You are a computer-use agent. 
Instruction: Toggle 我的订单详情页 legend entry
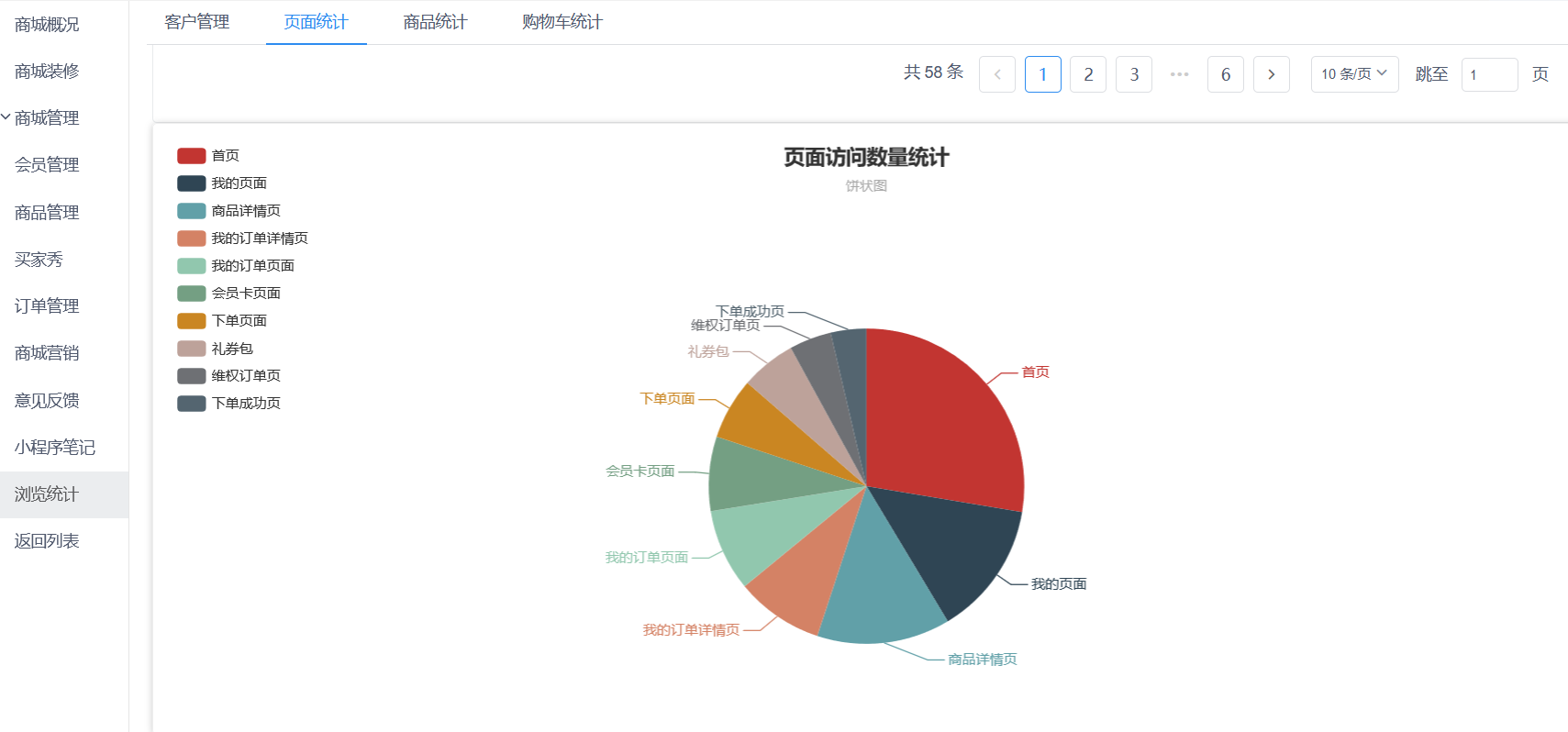[x=242, y=238]
